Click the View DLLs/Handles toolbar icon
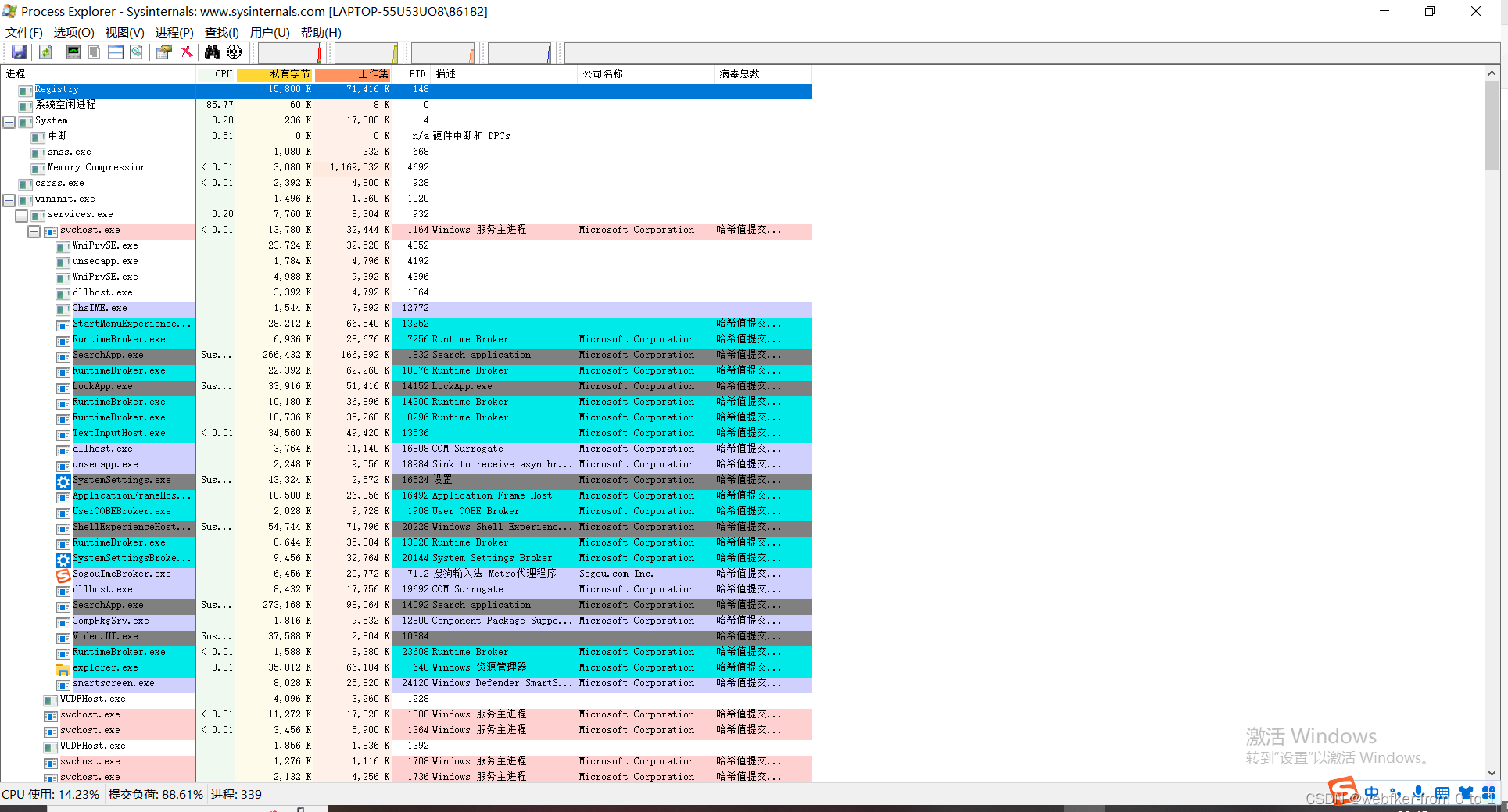Viewport: 1508px width, 812px height. (136, 52)
